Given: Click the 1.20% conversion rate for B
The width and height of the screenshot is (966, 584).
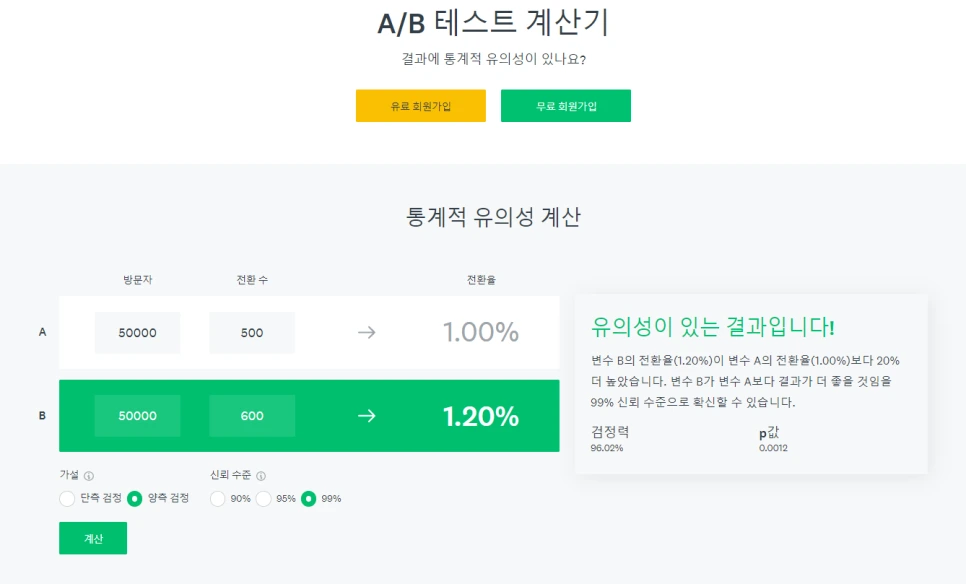Looking at the screenshot, I should pyautogui.click(x=480, y=416).
